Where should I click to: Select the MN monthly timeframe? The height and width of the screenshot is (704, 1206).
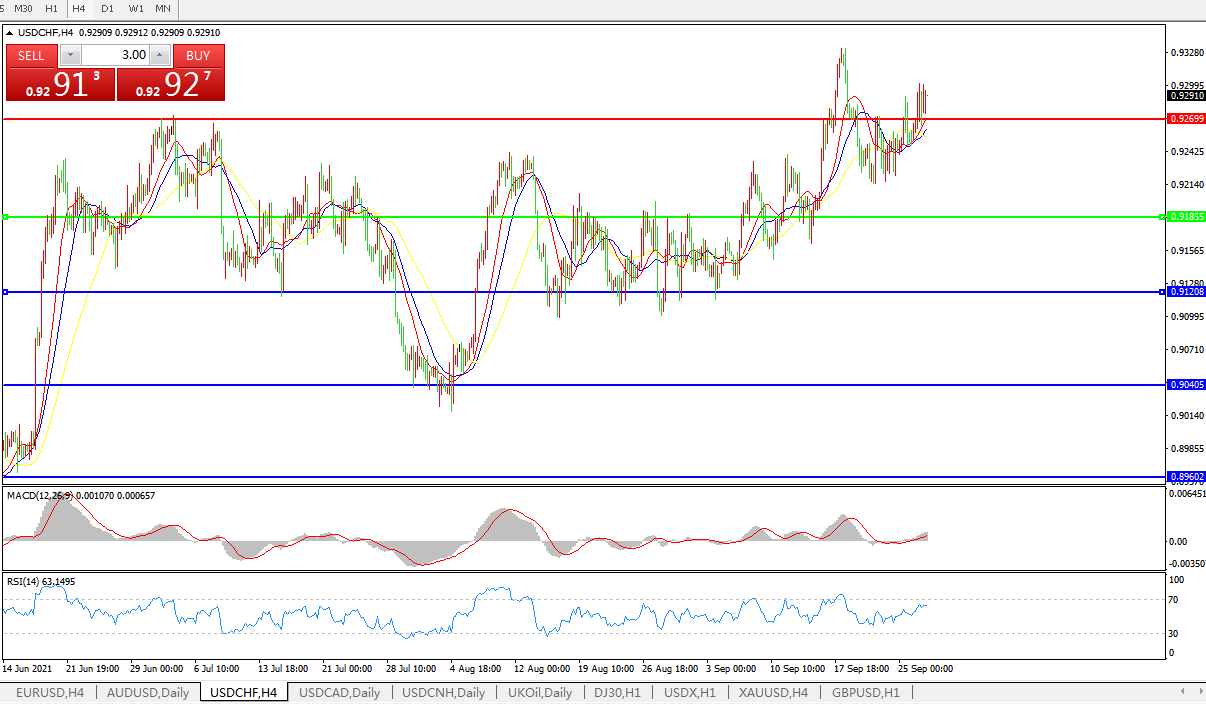pos(163,8)
